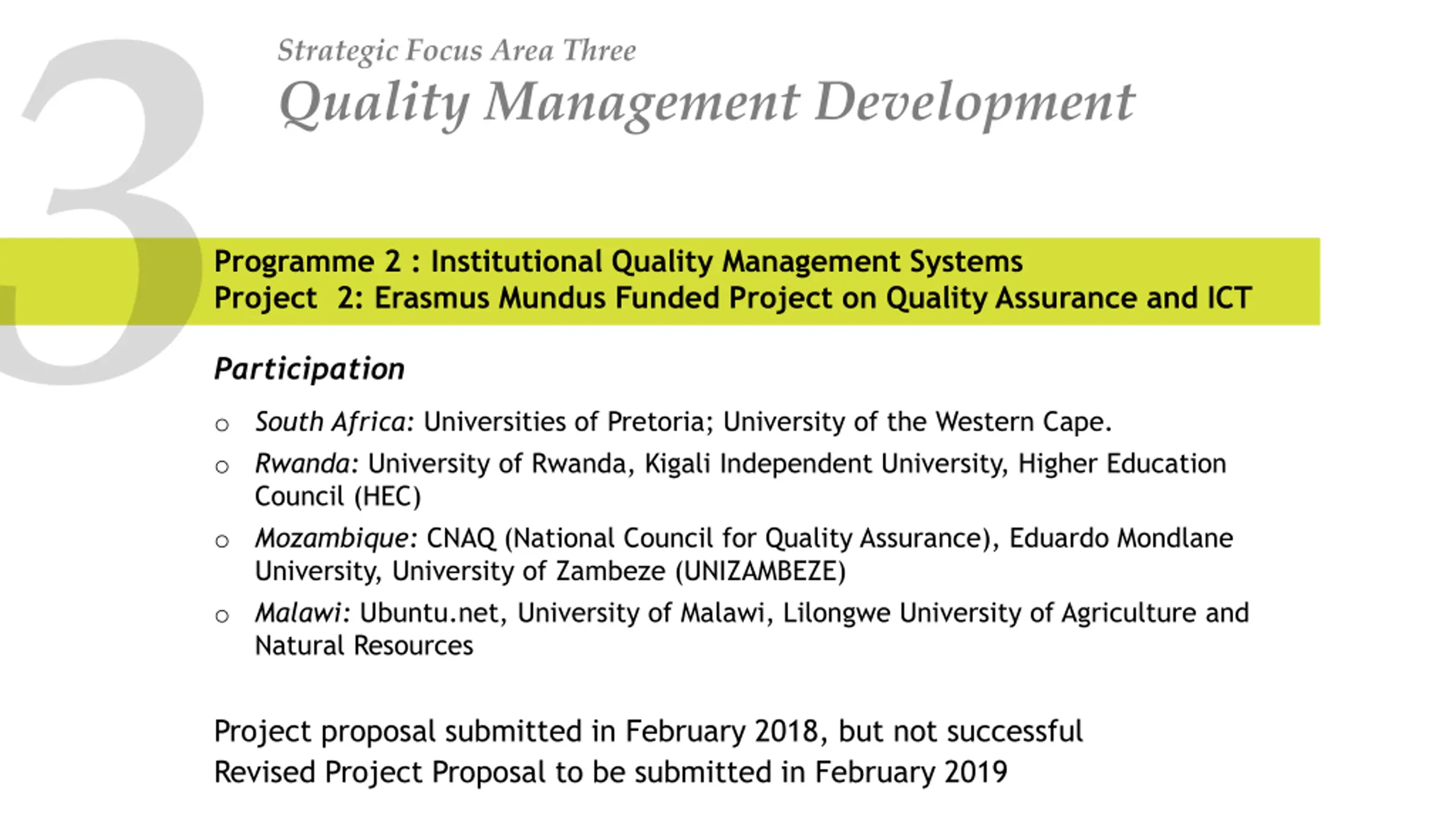
Task: Click the 'Participation' heading
Action: pos(309,369)
